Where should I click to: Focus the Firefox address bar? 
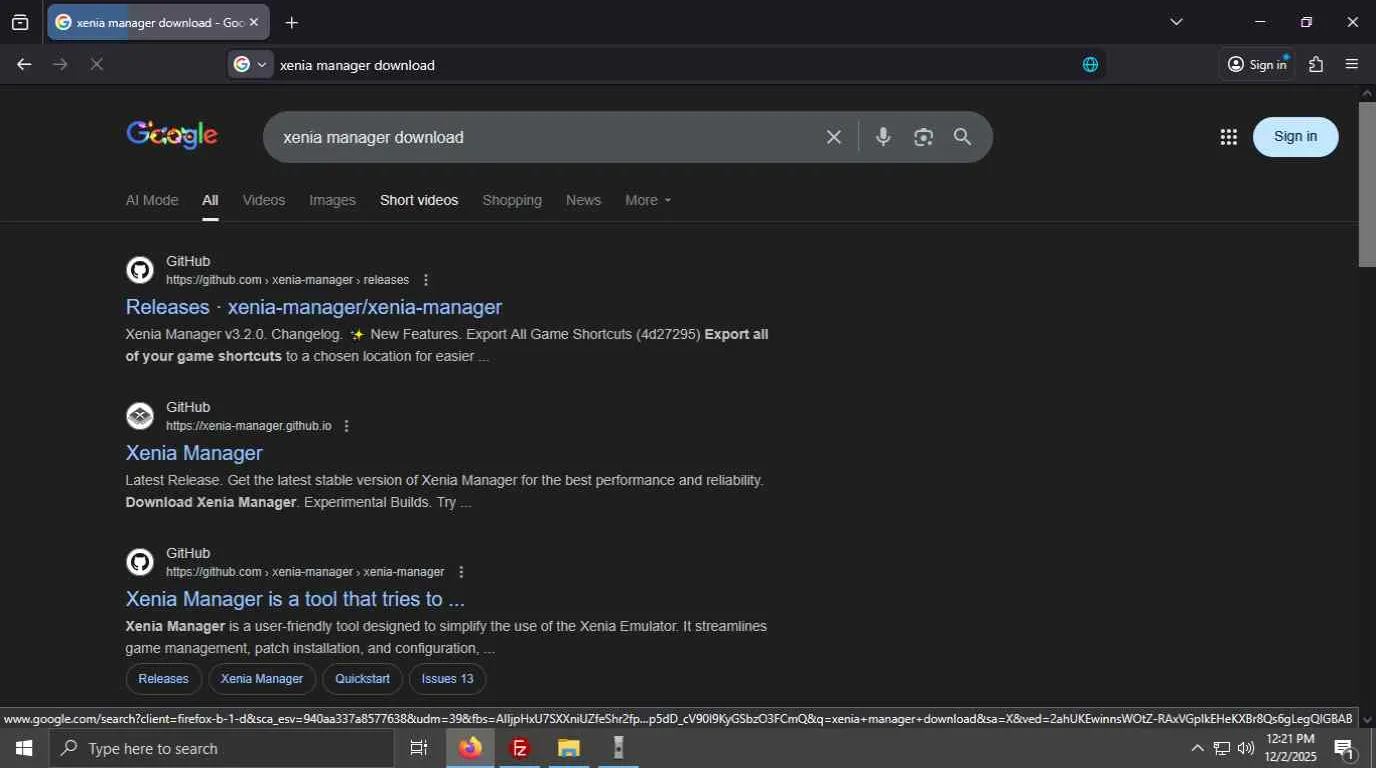click(x=670, y=64)
